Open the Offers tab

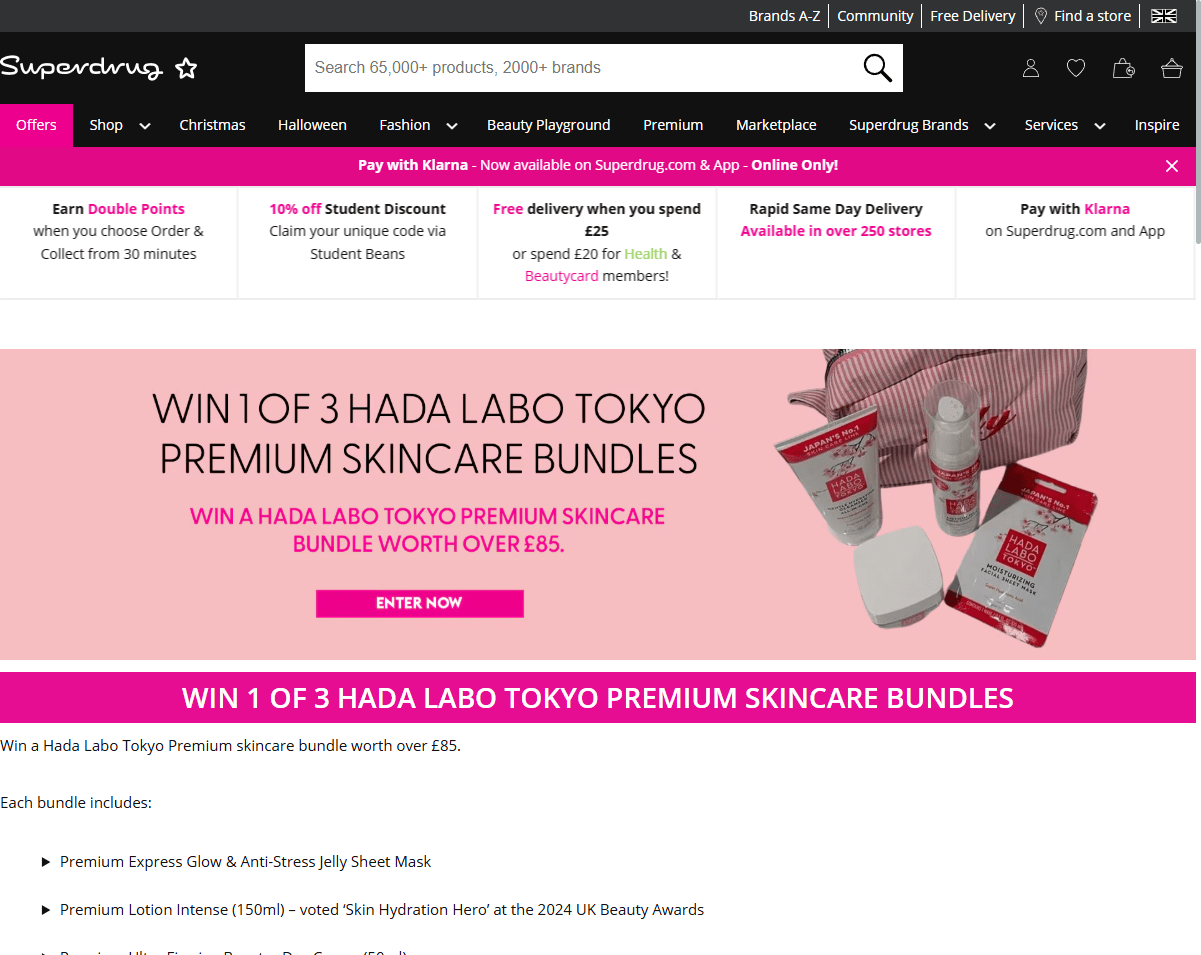(36, 125)
